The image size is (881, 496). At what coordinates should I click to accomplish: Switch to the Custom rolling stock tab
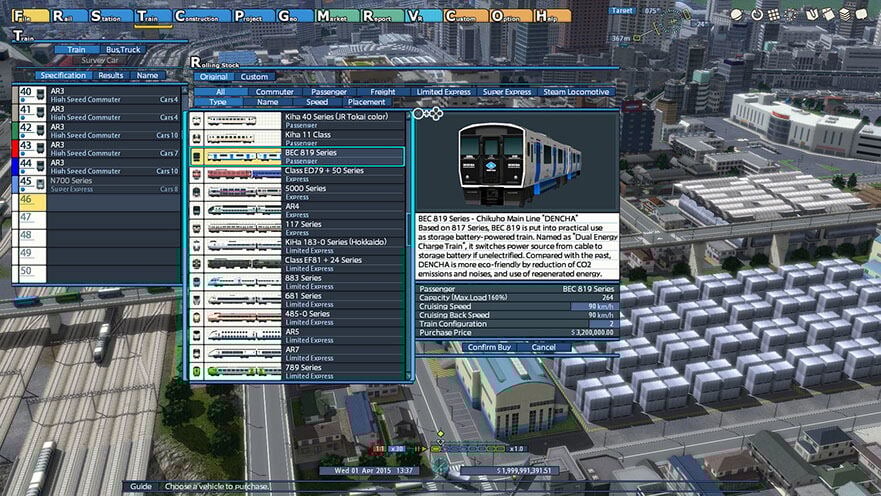[254, 77]
